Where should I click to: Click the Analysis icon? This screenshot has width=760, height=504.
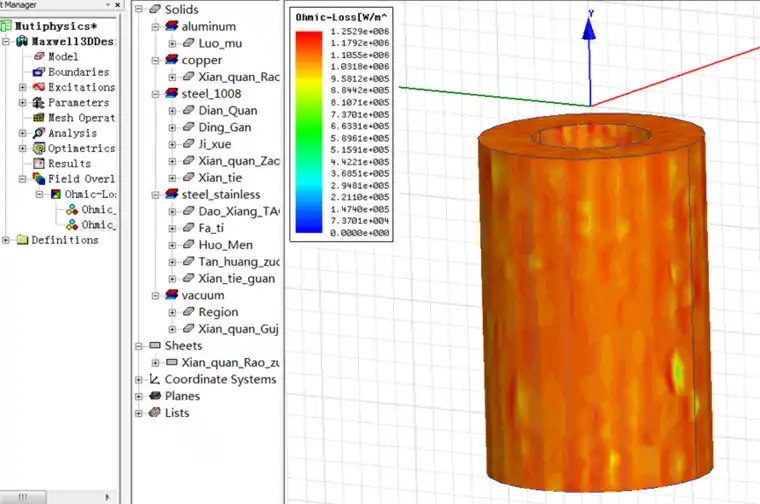click(x=39, y=133)
